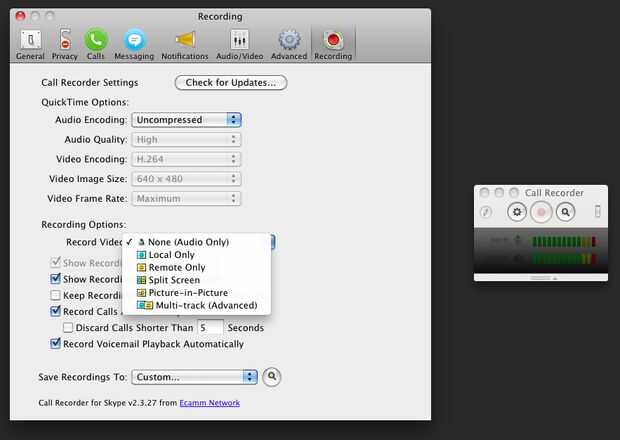Click the gear settings icon in Call Recorder
Screen dimensions: 620x440
(517, 212)
